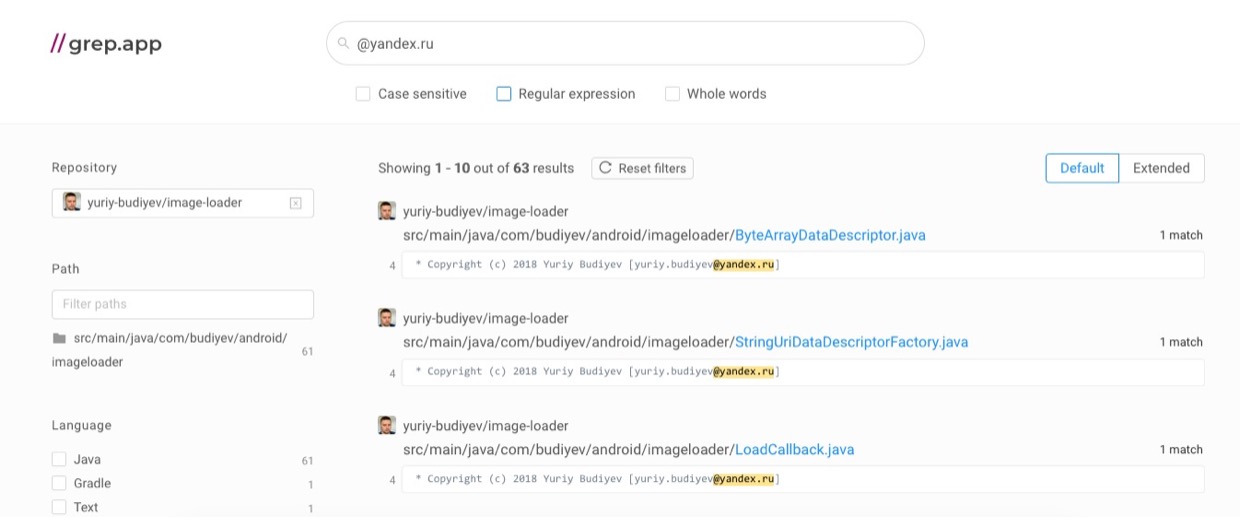Open repository name above ByteArrayDataDescriptor.java
Image resolution: width=1240 pixels, height=517 pixels.
point(486,211)
